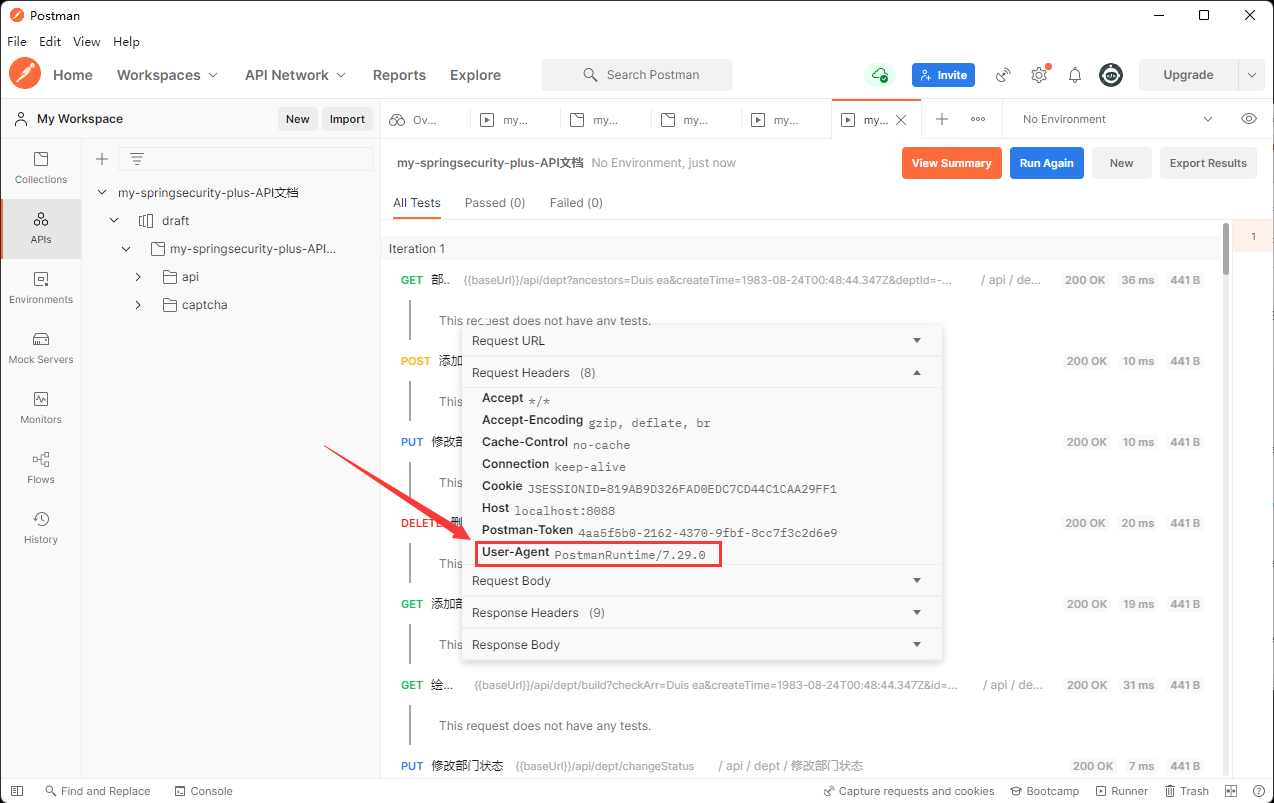
Task: Click the Run Again button
Action: point(1046,163)
